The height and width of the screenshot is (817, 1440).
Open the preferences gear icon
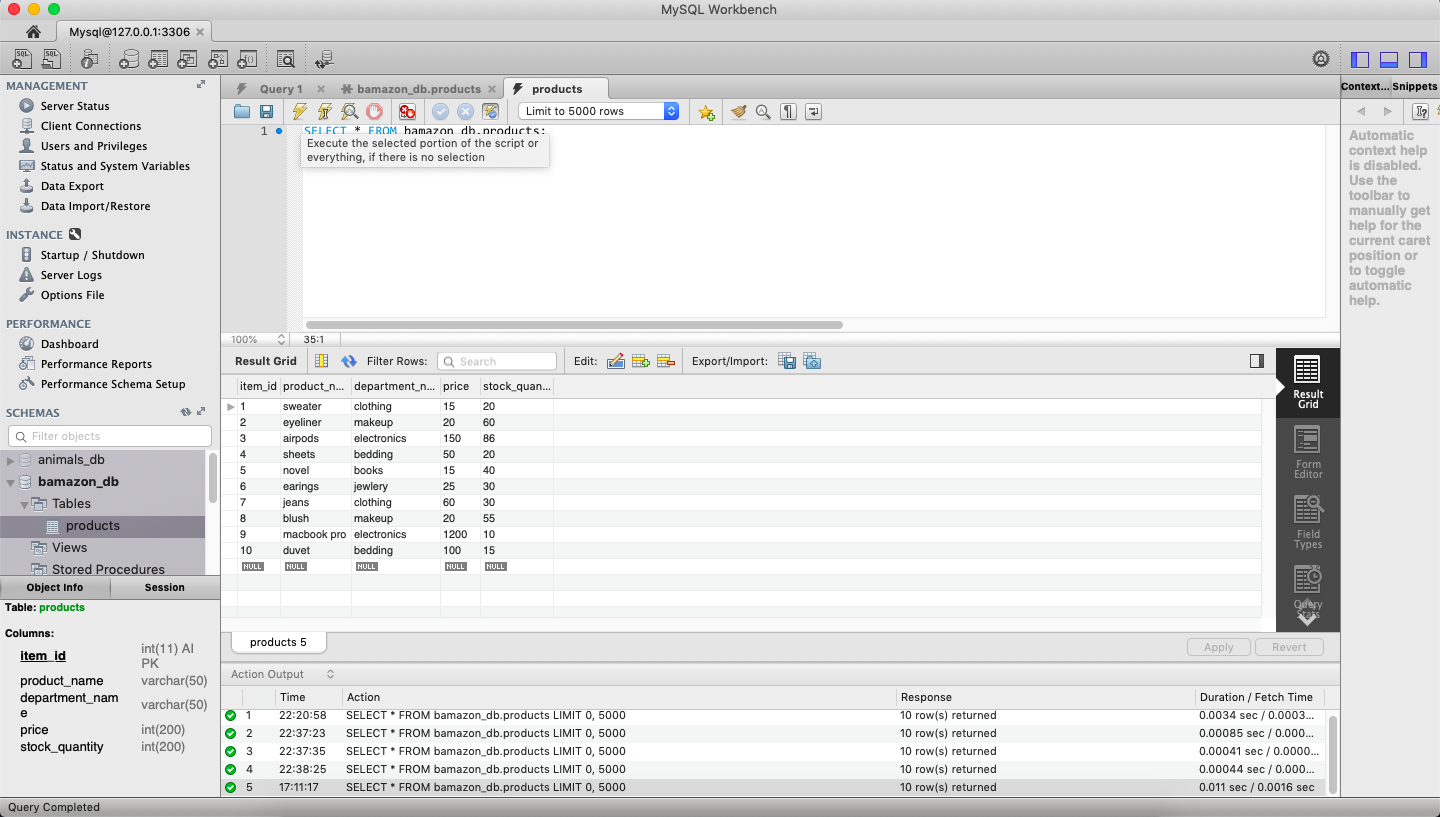pyautogui.click(x=1321, y=59)
